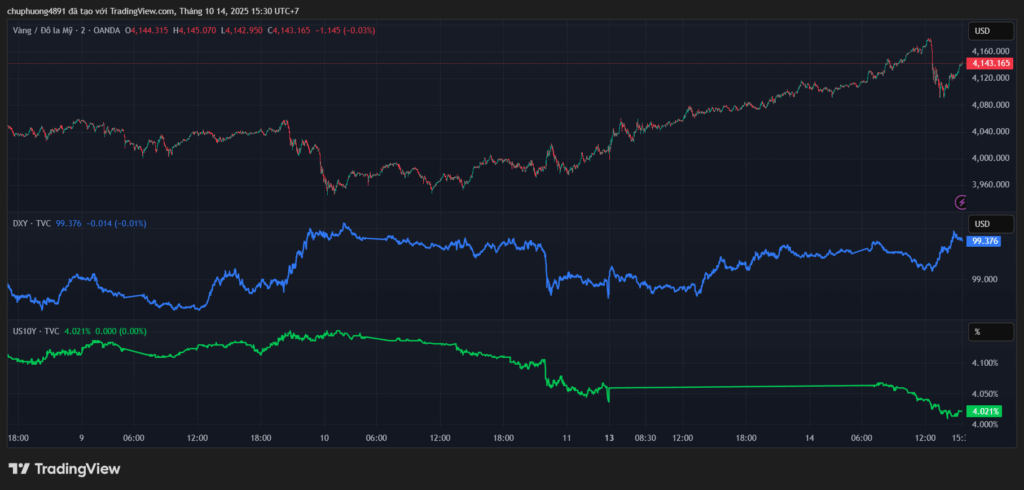Click the red 4,143.165 current price label

[988, 63]
